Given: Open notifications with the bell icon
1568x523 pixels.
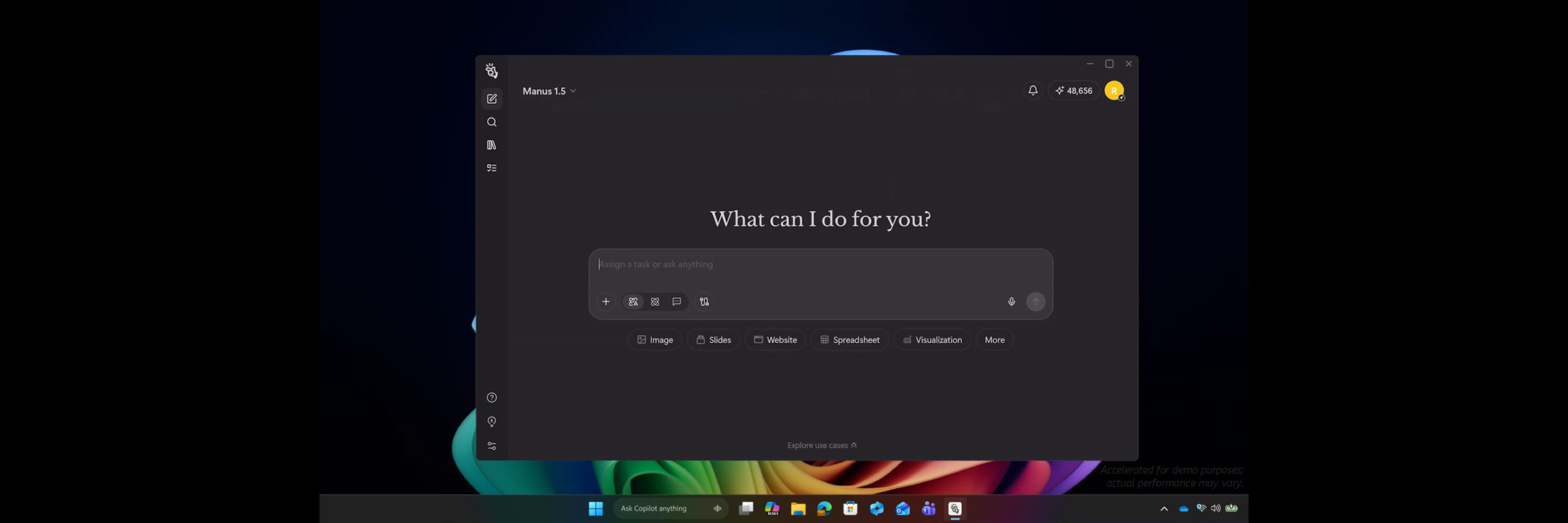Looking at the screenshot, I should (1032, 91).
